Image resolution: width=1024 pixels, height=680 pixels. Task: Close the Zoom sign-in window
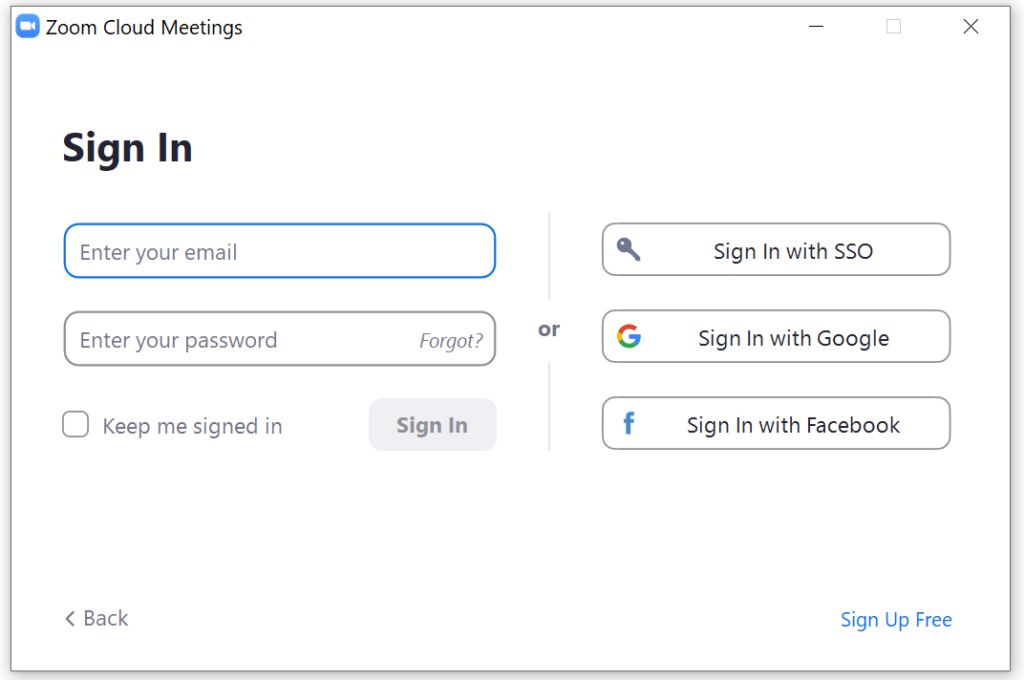(971, 26)
